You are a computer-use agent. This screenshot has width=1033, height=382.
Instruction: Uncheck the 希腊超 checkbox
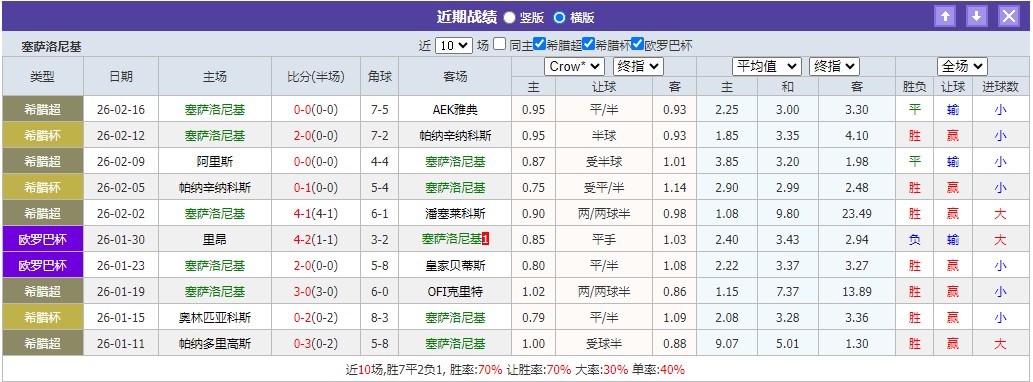click(x=540, y=45)
